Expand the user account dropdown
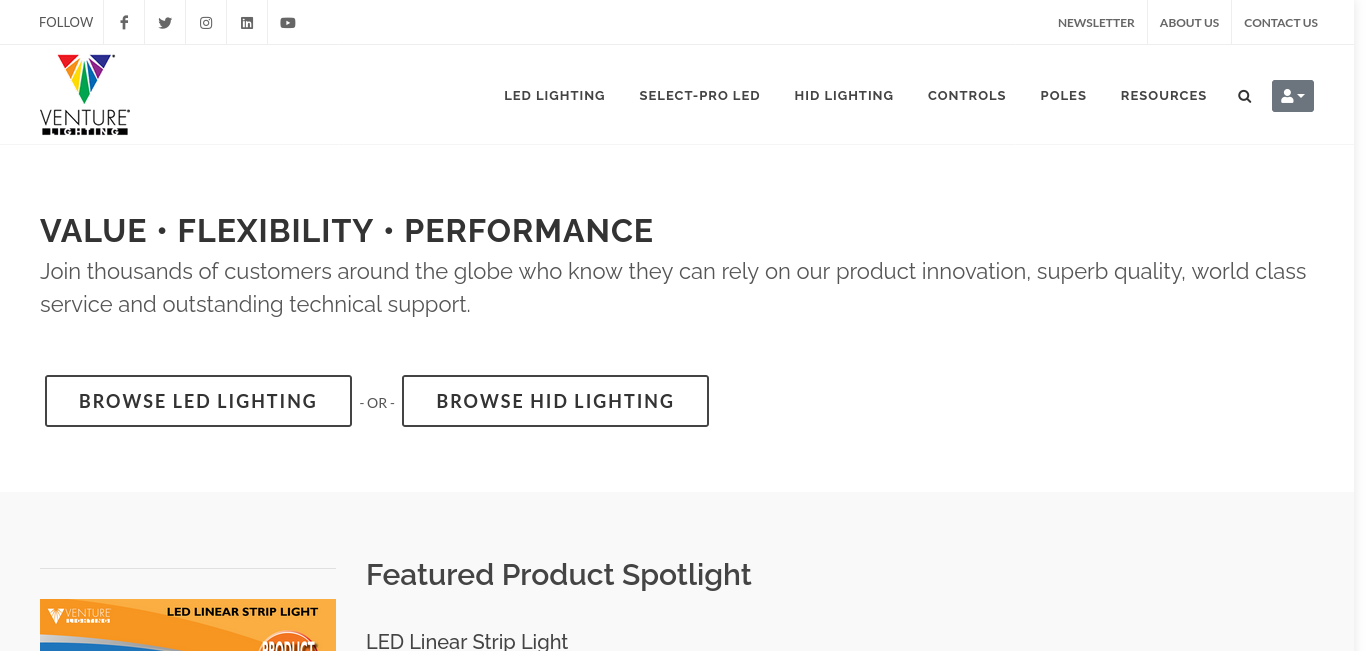1366x651 pixels. pos(1293,96)
